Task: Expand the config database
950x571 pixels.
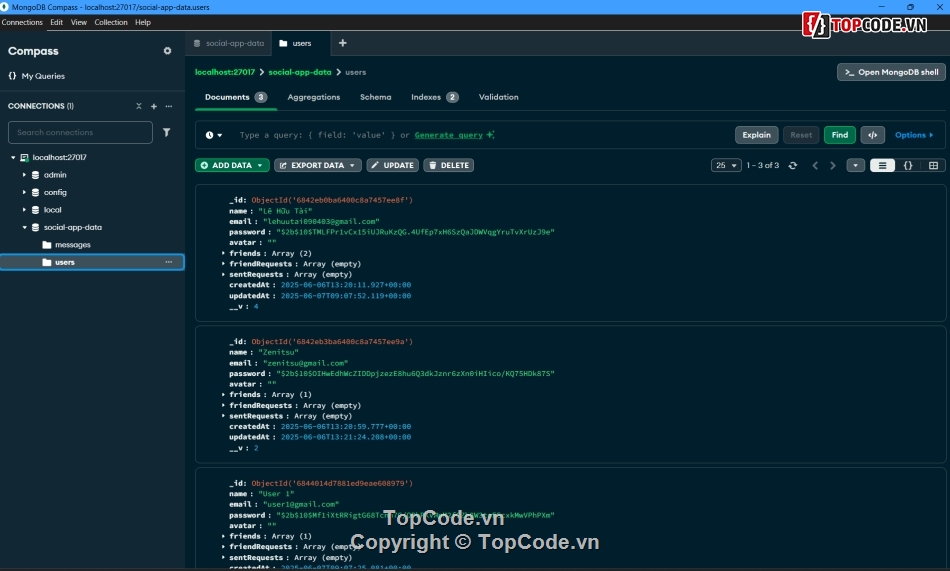Action: [24, 192]
